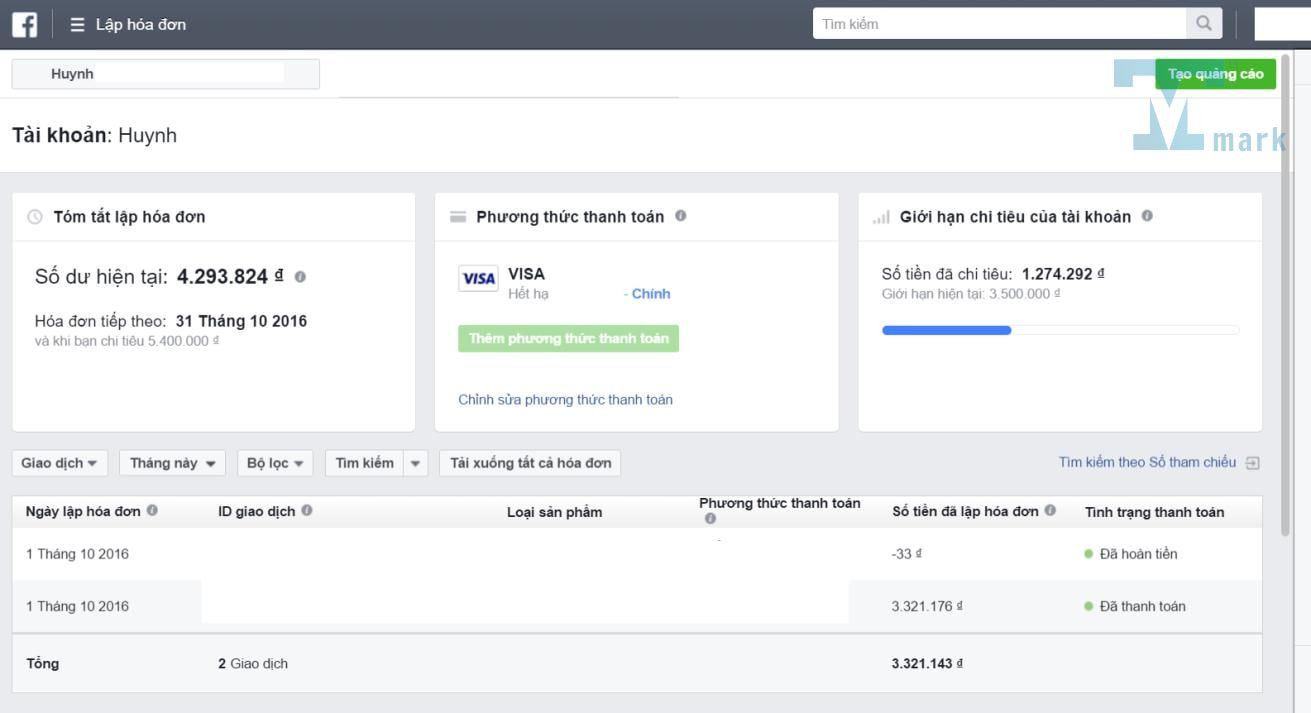
Task: Click info icon beside Ngày lập hóa đơn
Action: 152,510
